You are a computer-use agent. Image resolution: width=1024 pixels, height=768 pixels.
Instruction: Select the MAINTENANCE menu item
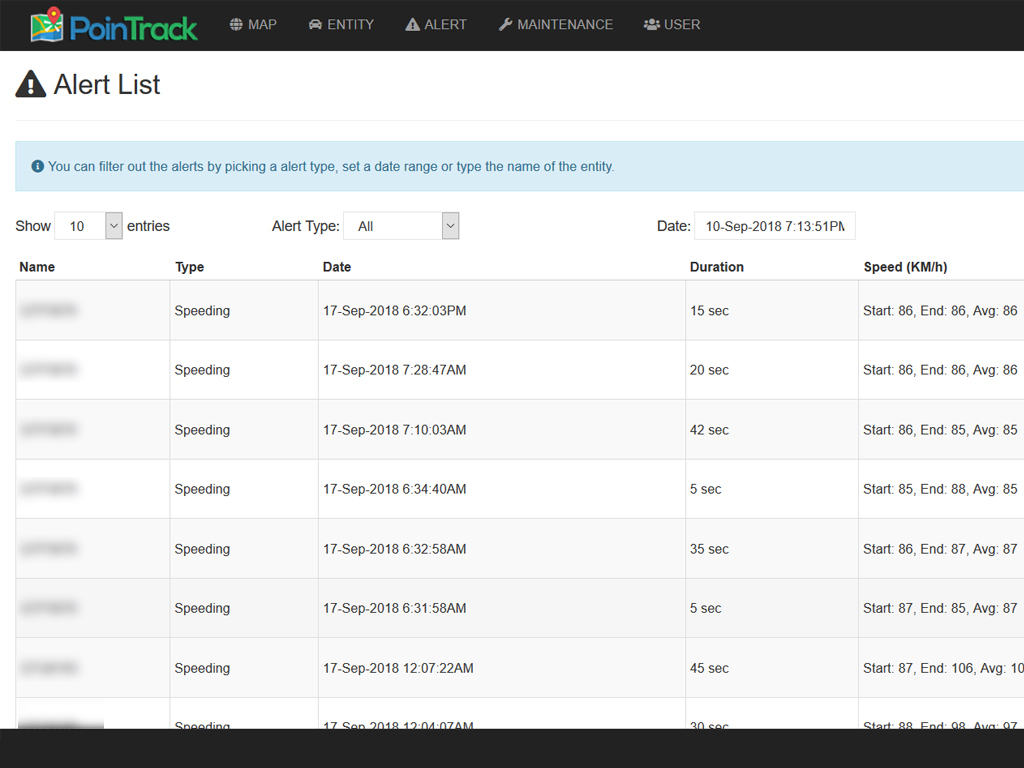pos(555,24)
